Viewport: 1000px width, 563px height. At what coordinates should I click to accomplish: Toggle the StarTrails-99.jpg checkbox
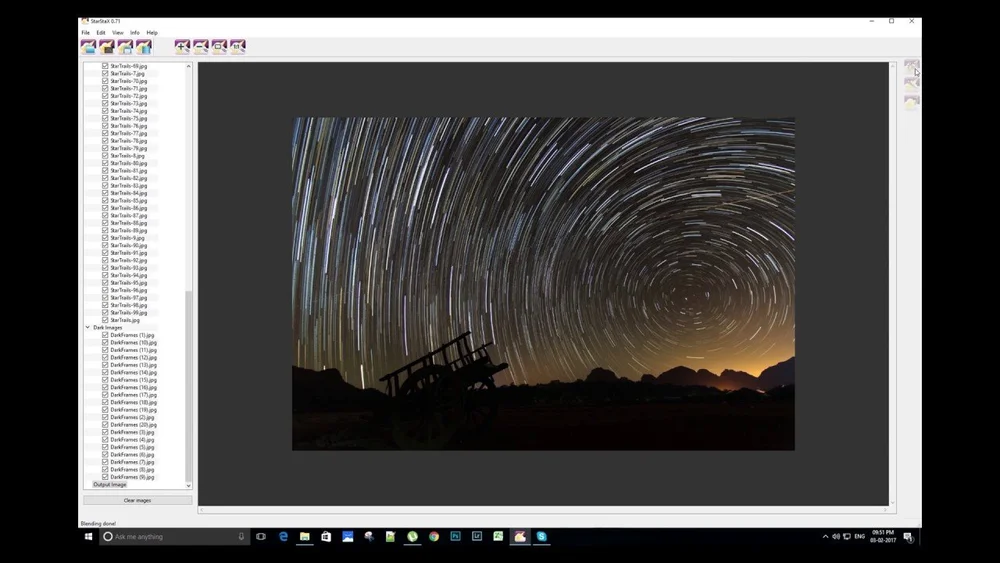[x=105, y=312]
